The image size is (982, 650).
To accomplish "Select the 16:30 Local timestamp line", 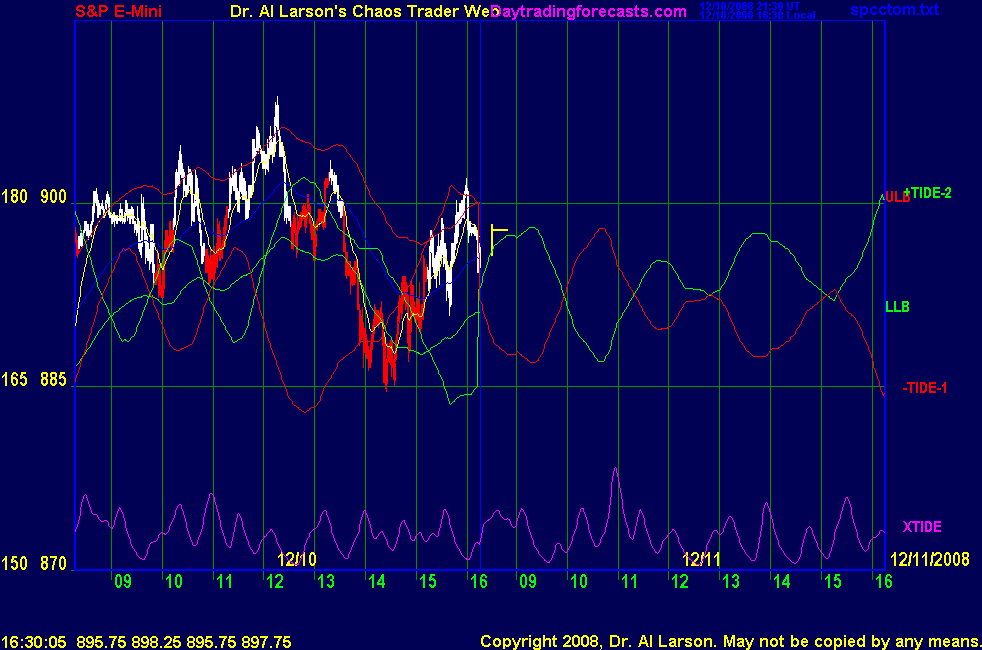I will point(757,16).
